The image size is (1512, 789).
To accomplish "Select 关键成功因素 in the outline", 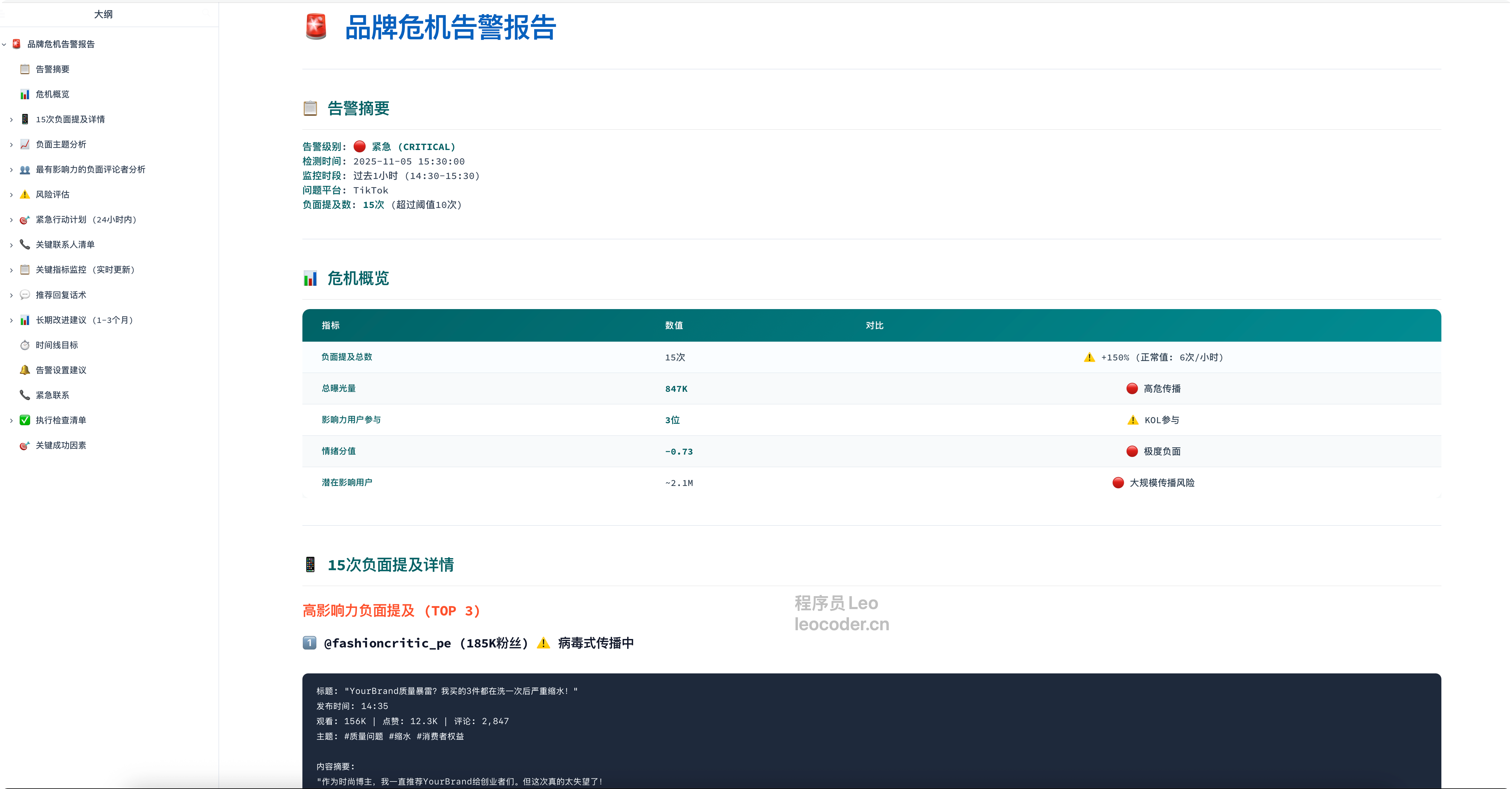I will tap(61, 446).
